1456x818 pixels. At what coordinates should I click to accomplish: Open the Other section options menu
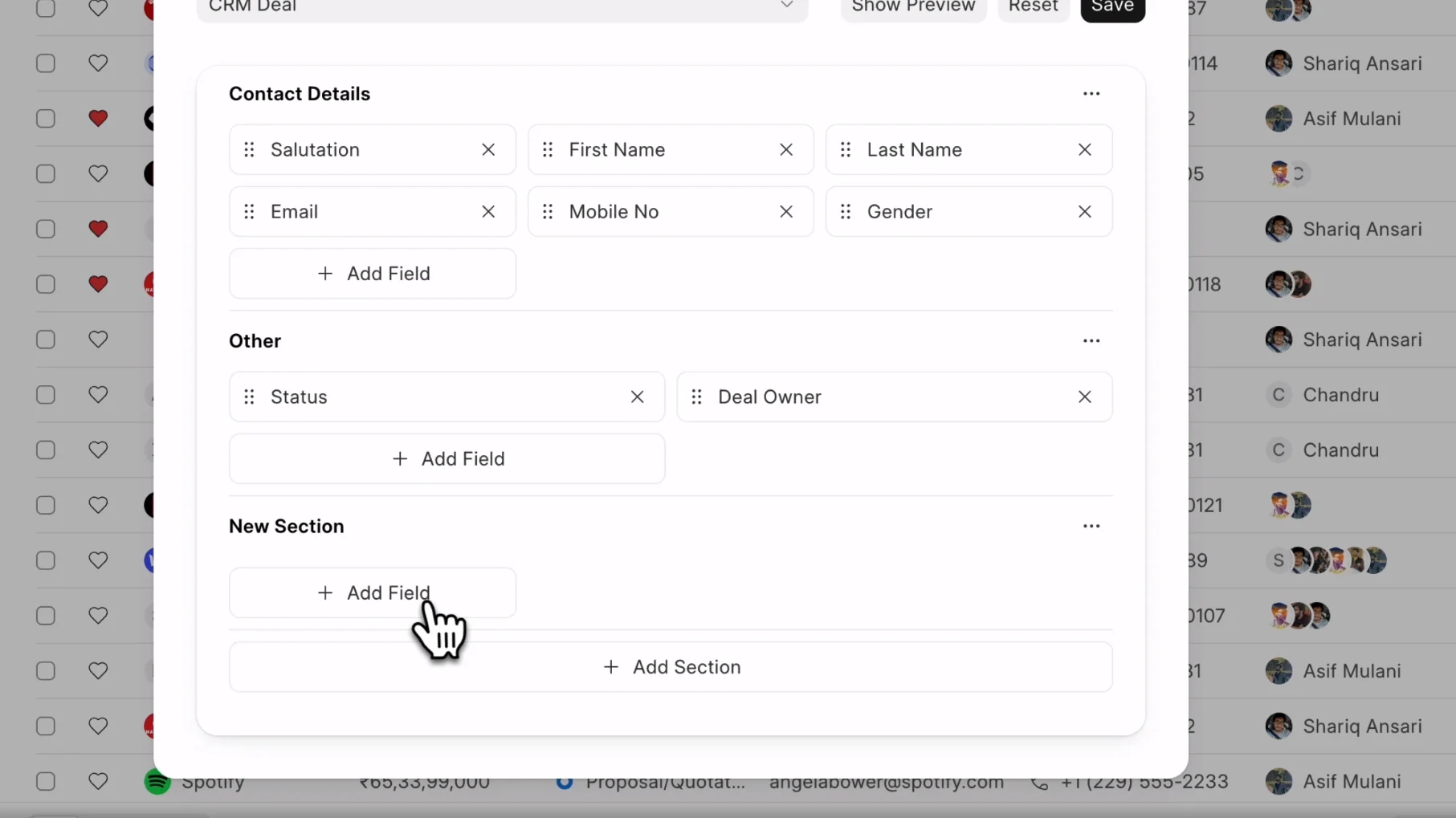point(1091,340)
